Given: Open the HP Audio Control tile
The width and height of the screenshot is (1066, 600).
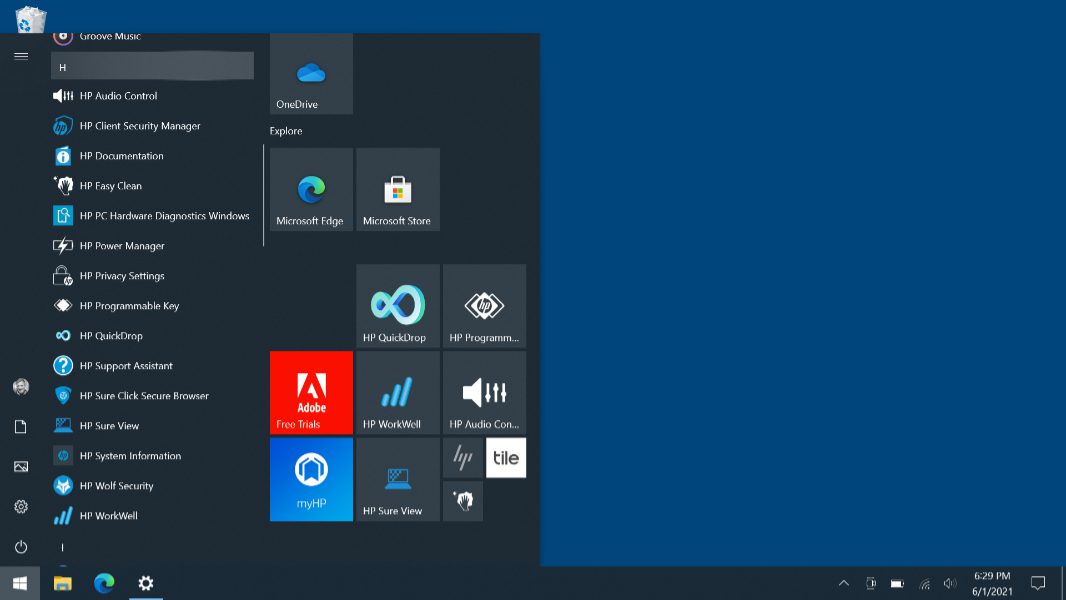Looking at the screenshot, I should (x=484, y=392).
